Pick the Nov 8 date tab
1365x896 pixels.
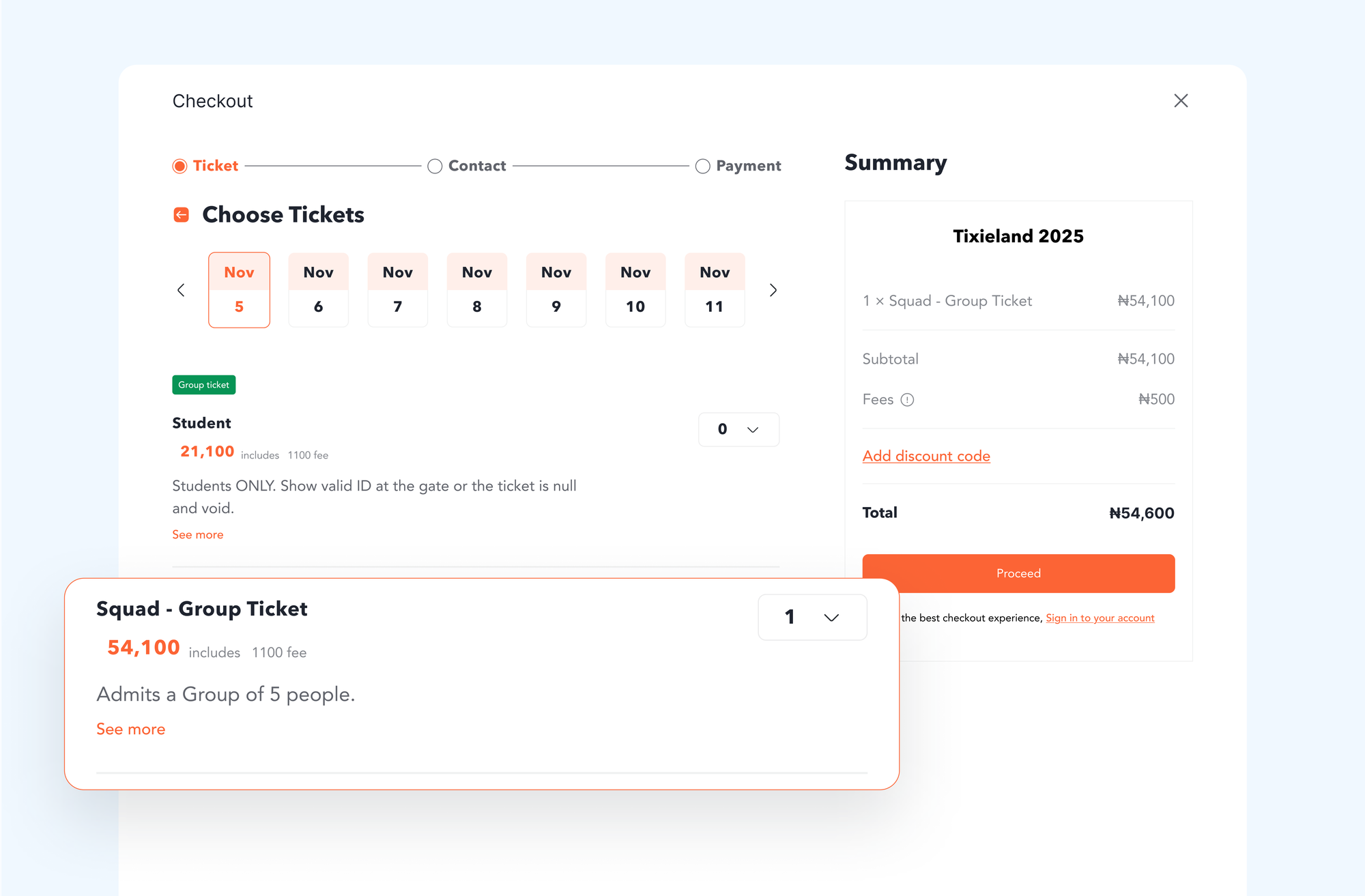[477, 290]
